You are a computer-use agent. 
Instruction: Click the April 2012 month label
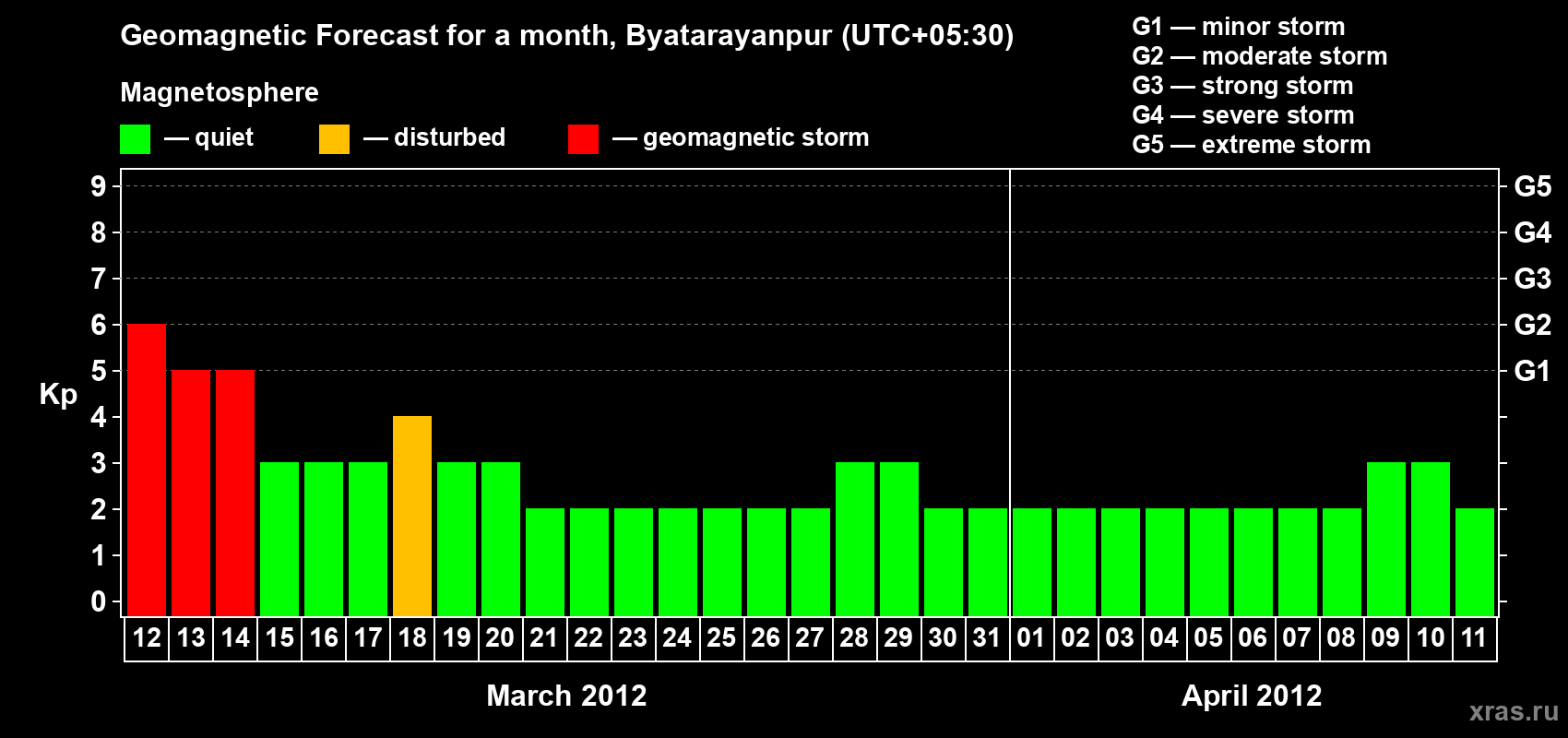coord(1252,696)
